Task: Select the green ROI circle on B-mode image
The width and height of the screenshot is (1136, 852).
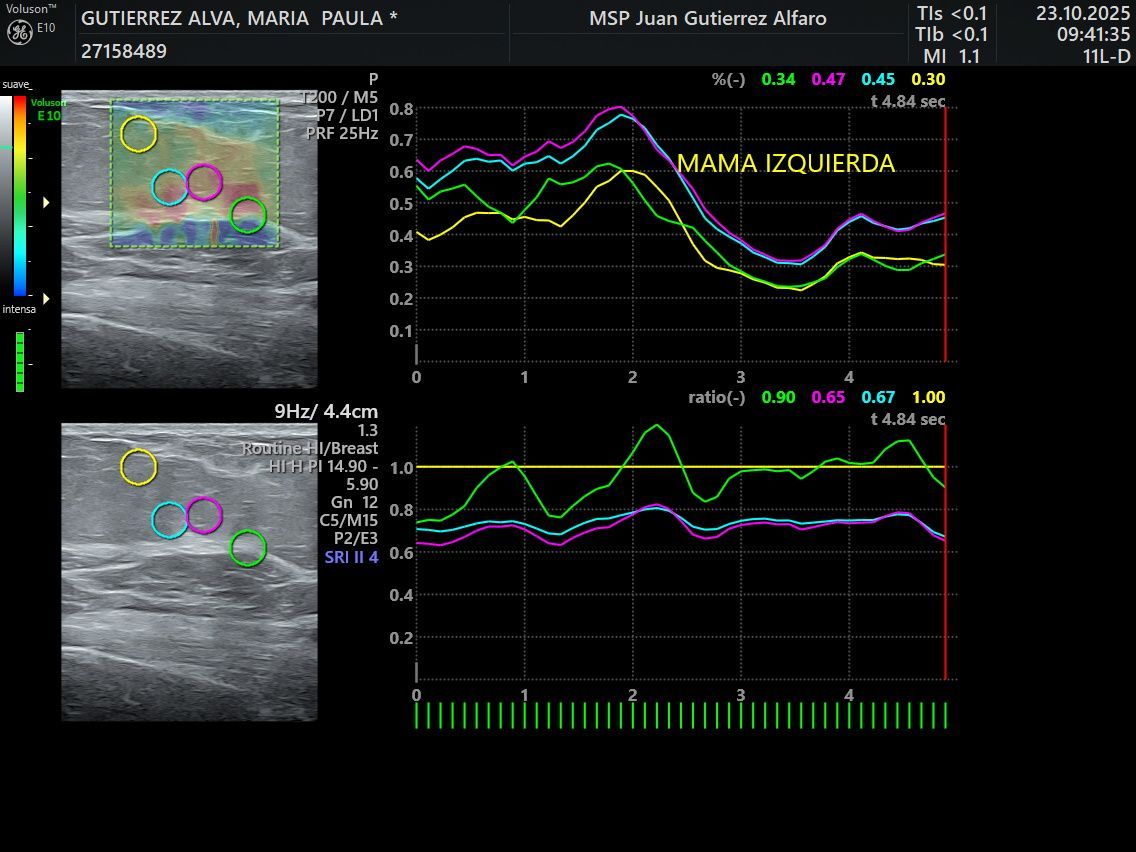Action: 248,548
